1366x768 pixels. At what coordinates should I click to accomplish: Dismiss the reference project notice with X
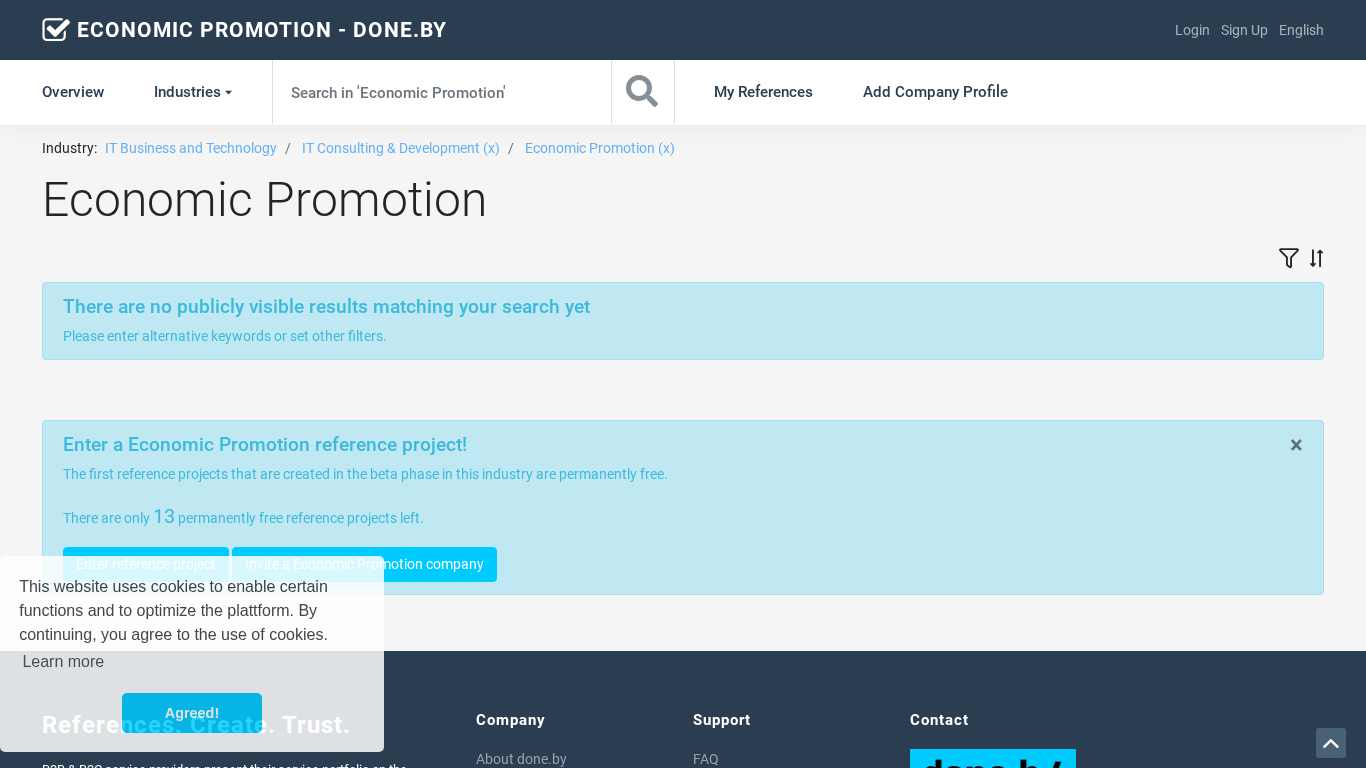[x=1296, y=445]
